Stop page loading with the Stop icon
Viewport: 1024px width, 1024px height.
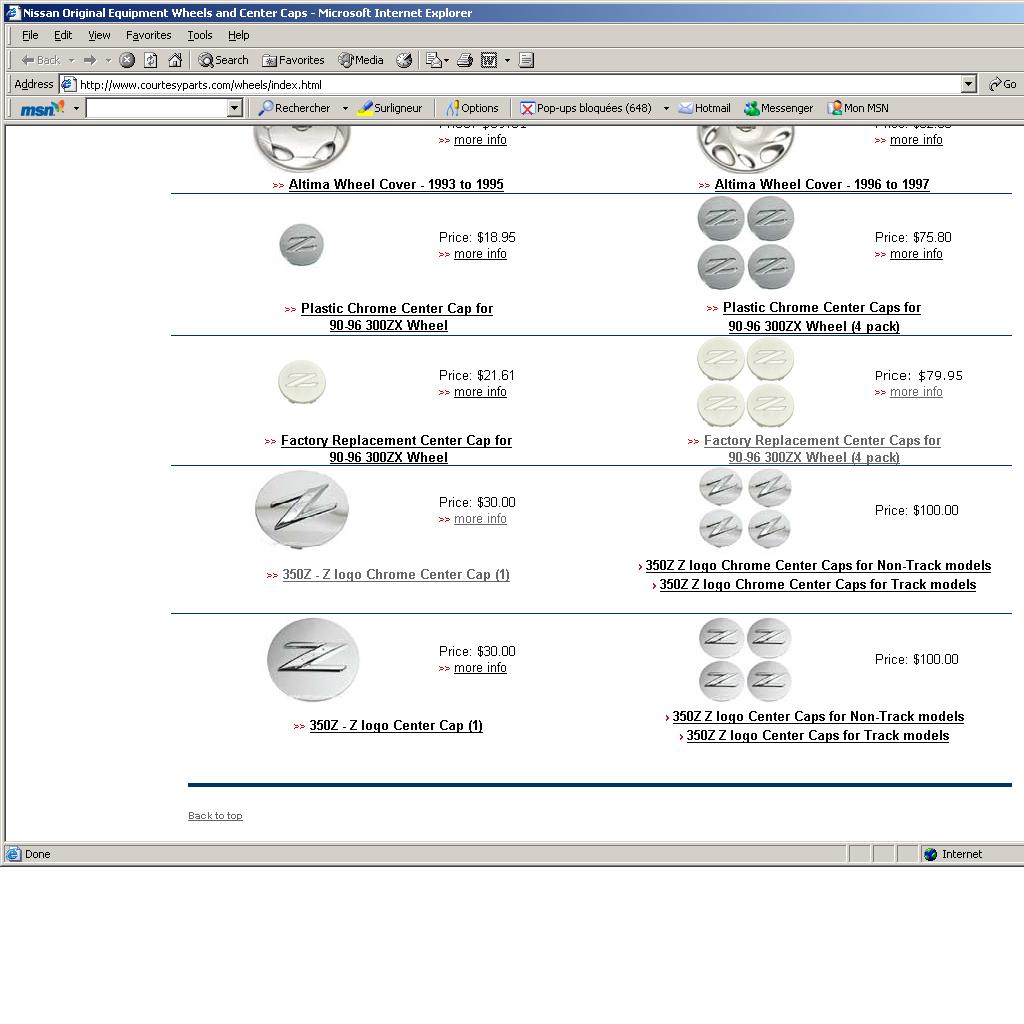(127, 60)
